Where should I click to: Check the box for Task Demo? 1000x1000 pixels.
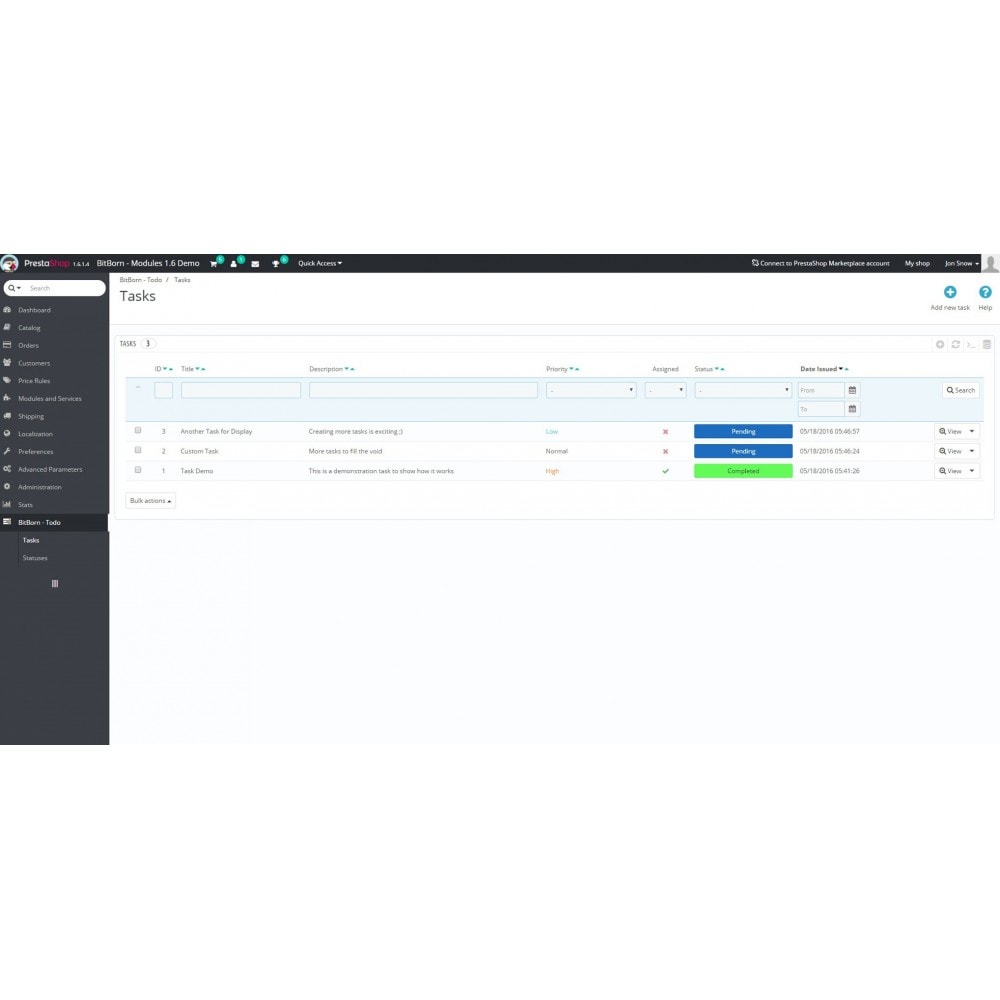click(x=138, y=470)
